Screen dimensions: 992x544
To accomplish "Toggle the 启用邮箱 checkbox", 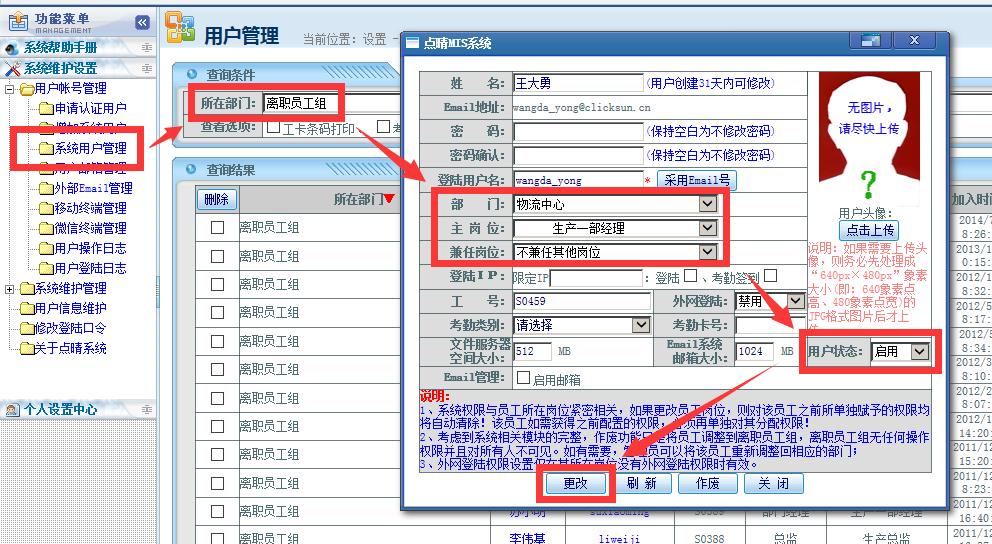I will tap(523, 378).
